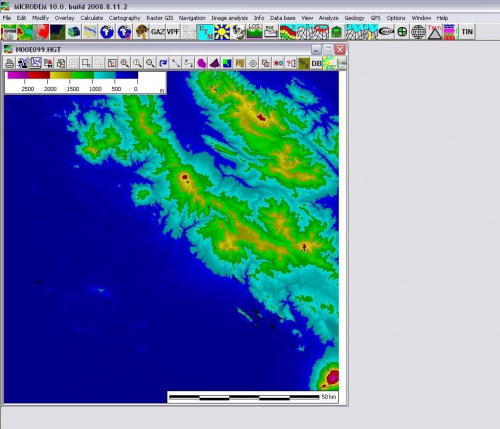Click the zoom in magnifier icon
Viewport: 500px width, 429px height.
[125, 63]
